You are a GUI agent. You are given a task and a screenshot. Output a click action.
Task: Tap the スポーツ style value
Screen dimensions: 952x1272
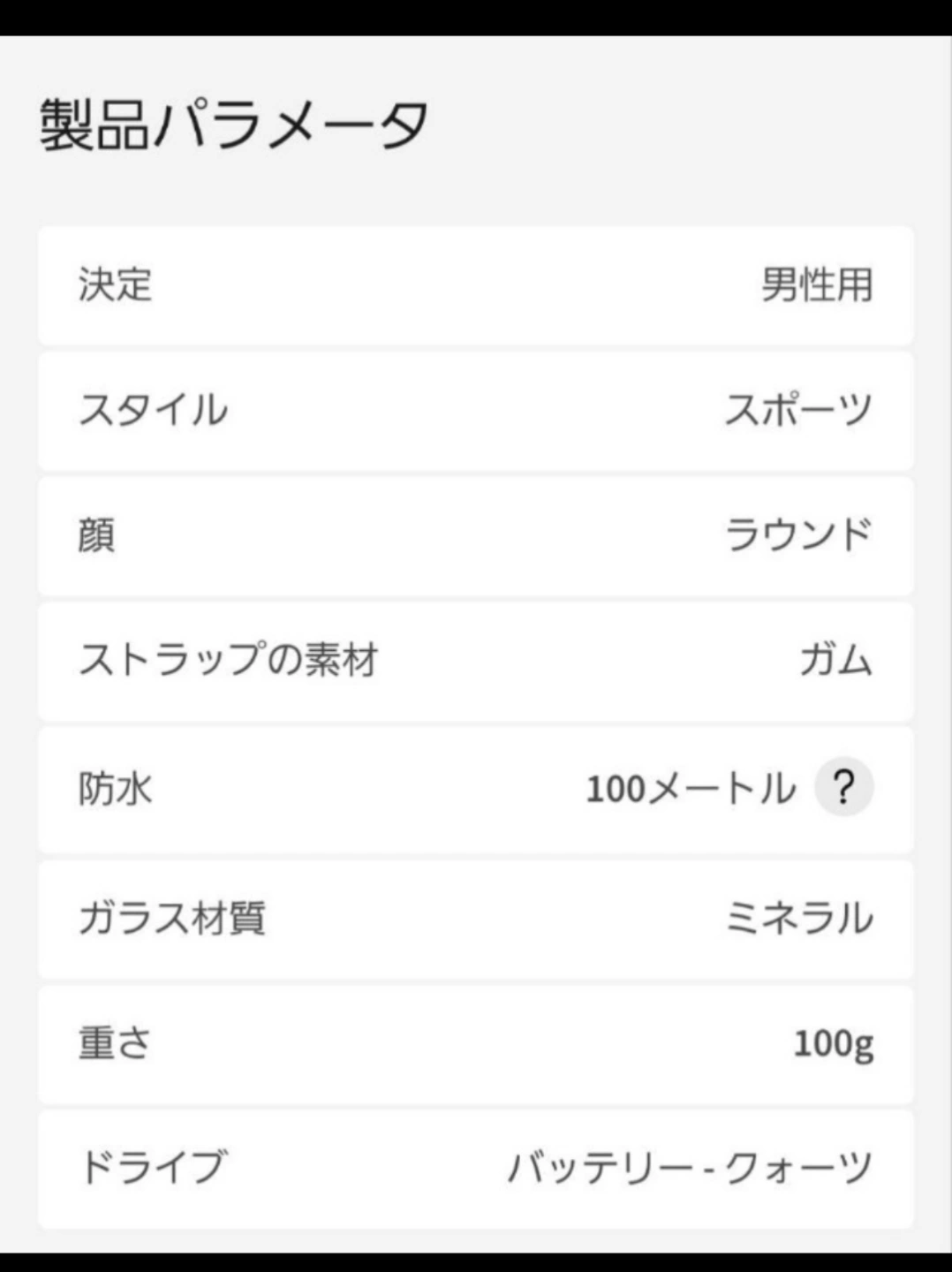[x=798, y=410]
